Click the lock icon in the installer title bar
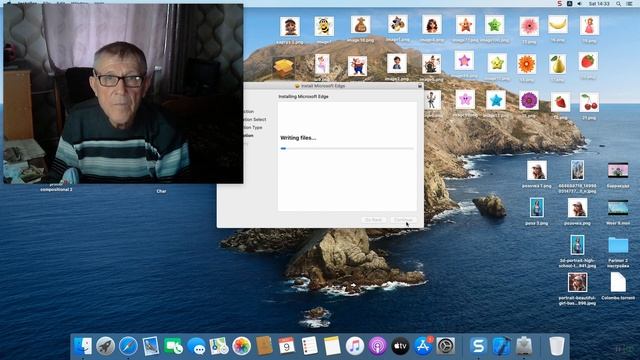This screenshot has height=360, width=640. [420, 86]
